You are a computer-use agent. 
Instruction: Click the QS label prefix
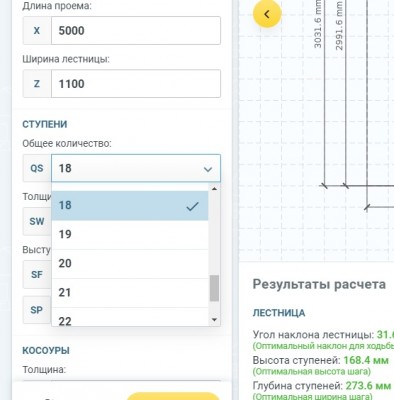37,168
